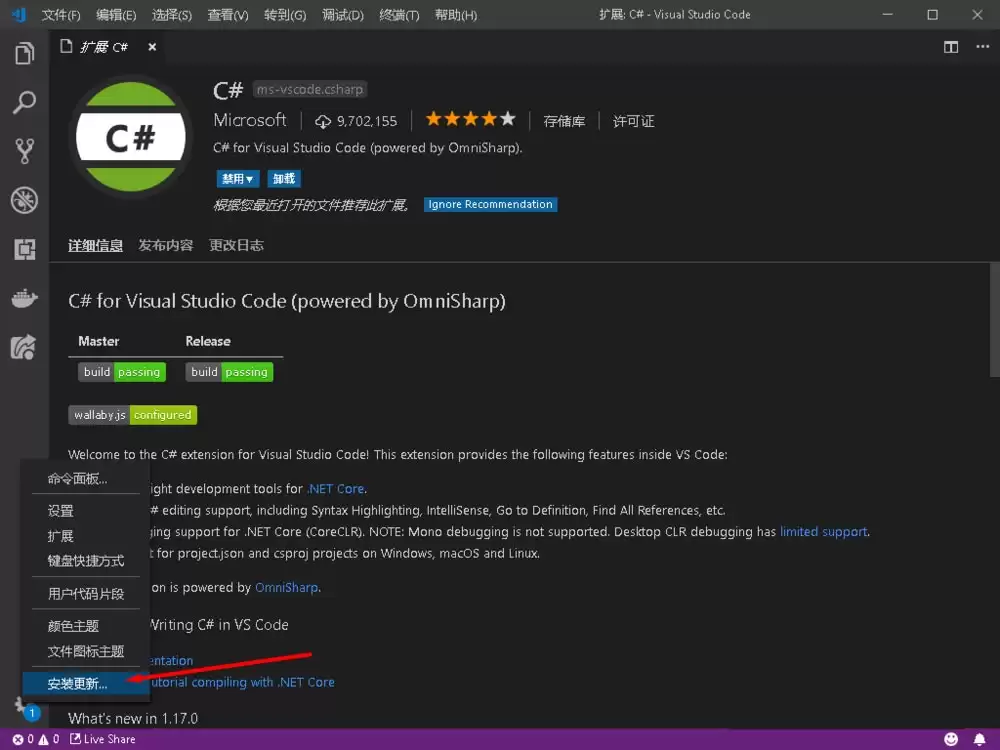
Task: Open the 禁用 dropdown arrow
Action: [249, 178]
